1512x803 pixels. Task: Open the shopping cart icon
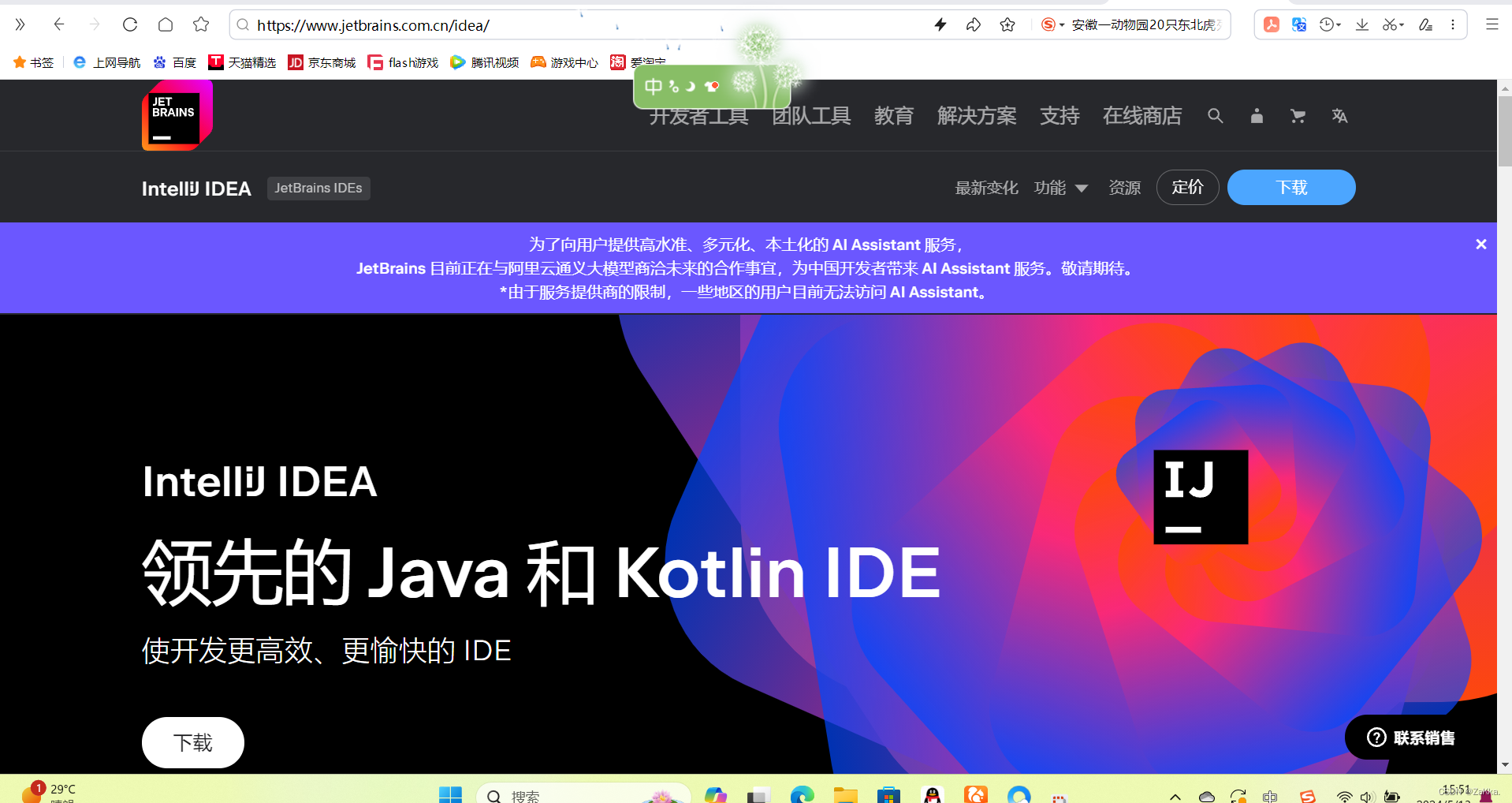pyautogui.click(x=1298, y=116)
